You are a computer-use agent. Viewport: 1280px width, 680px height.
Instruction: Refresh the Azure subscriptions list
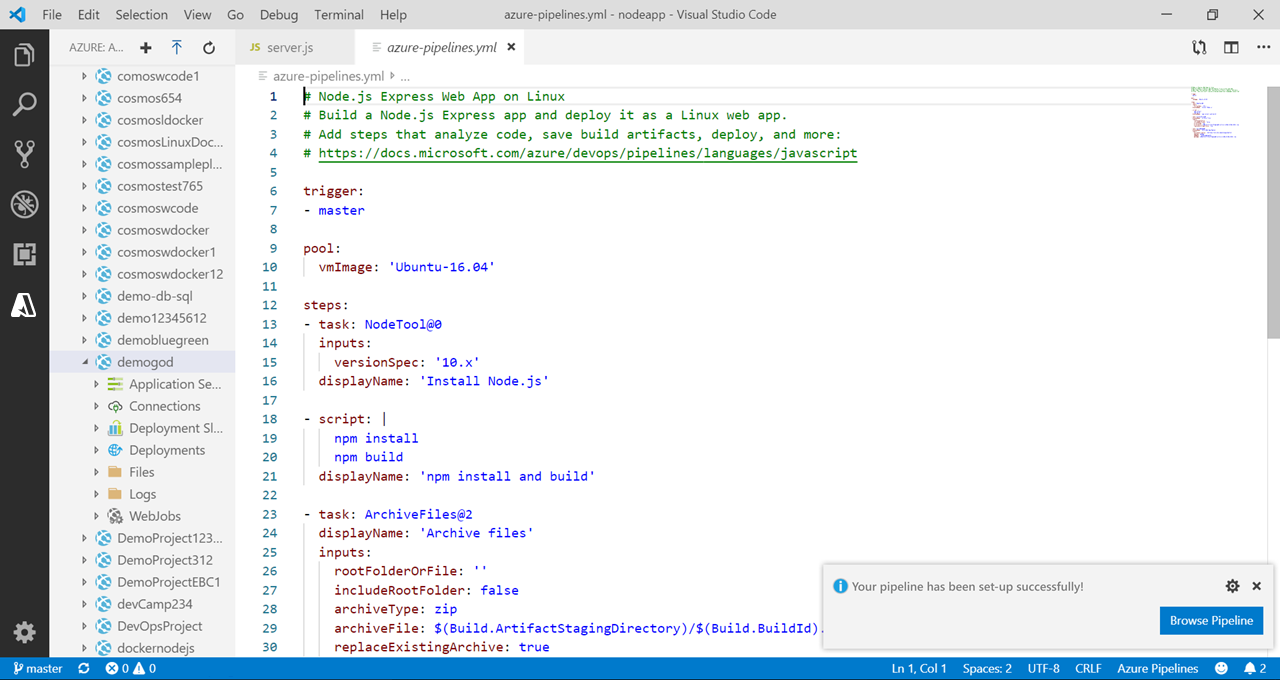[x=209, y=47]
